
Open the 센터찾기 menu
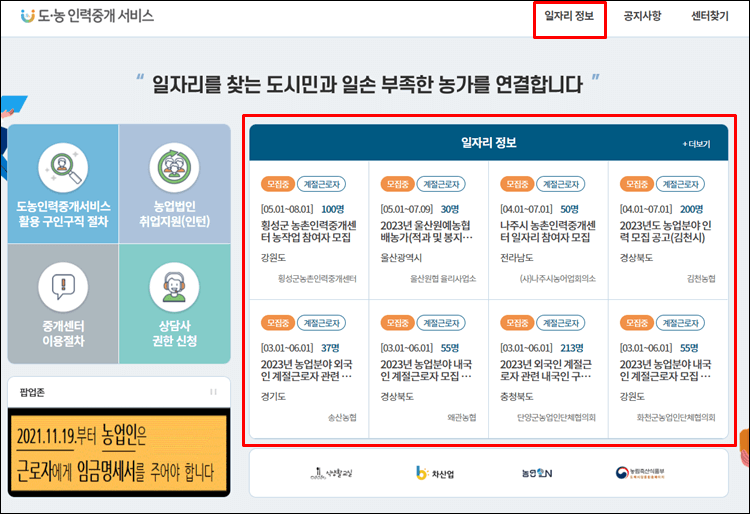pos(710,16)
